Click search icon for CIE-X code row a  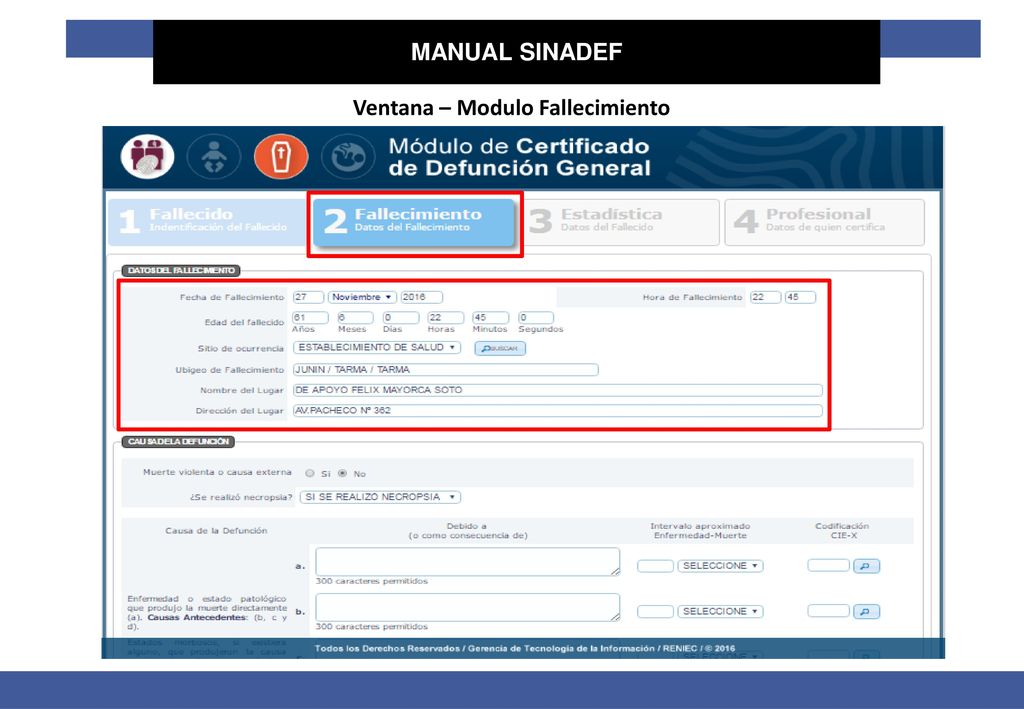coord(866,566)
